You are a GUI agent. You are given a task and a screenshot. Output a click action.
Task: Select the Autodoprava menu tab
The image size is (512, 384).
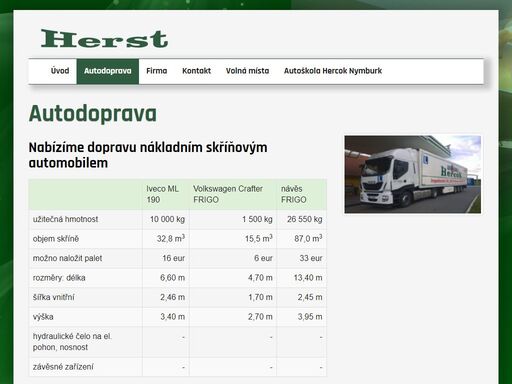(x=108, y=71)
